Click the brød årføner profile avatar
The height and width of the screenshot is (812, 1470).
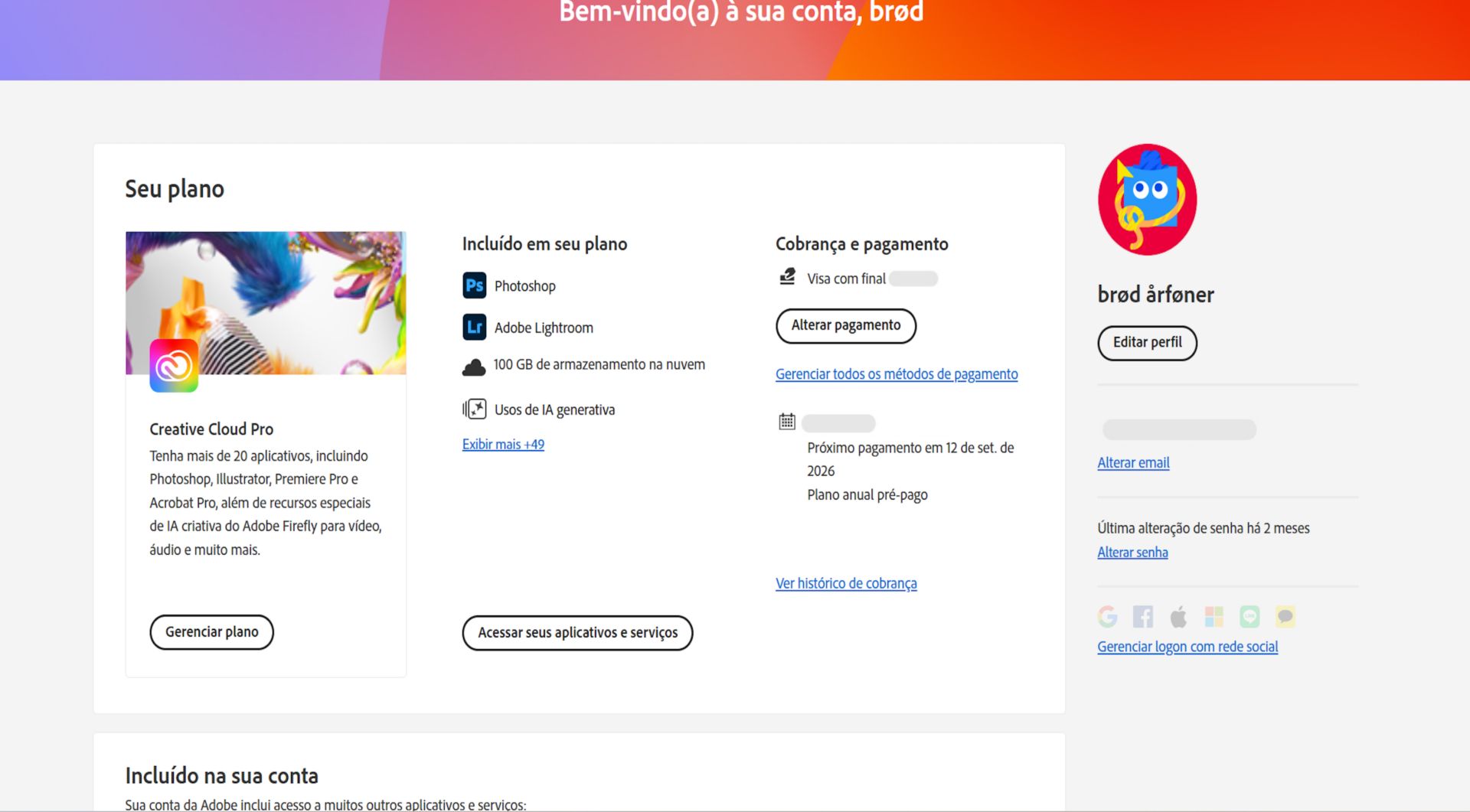coord(1146,199)
